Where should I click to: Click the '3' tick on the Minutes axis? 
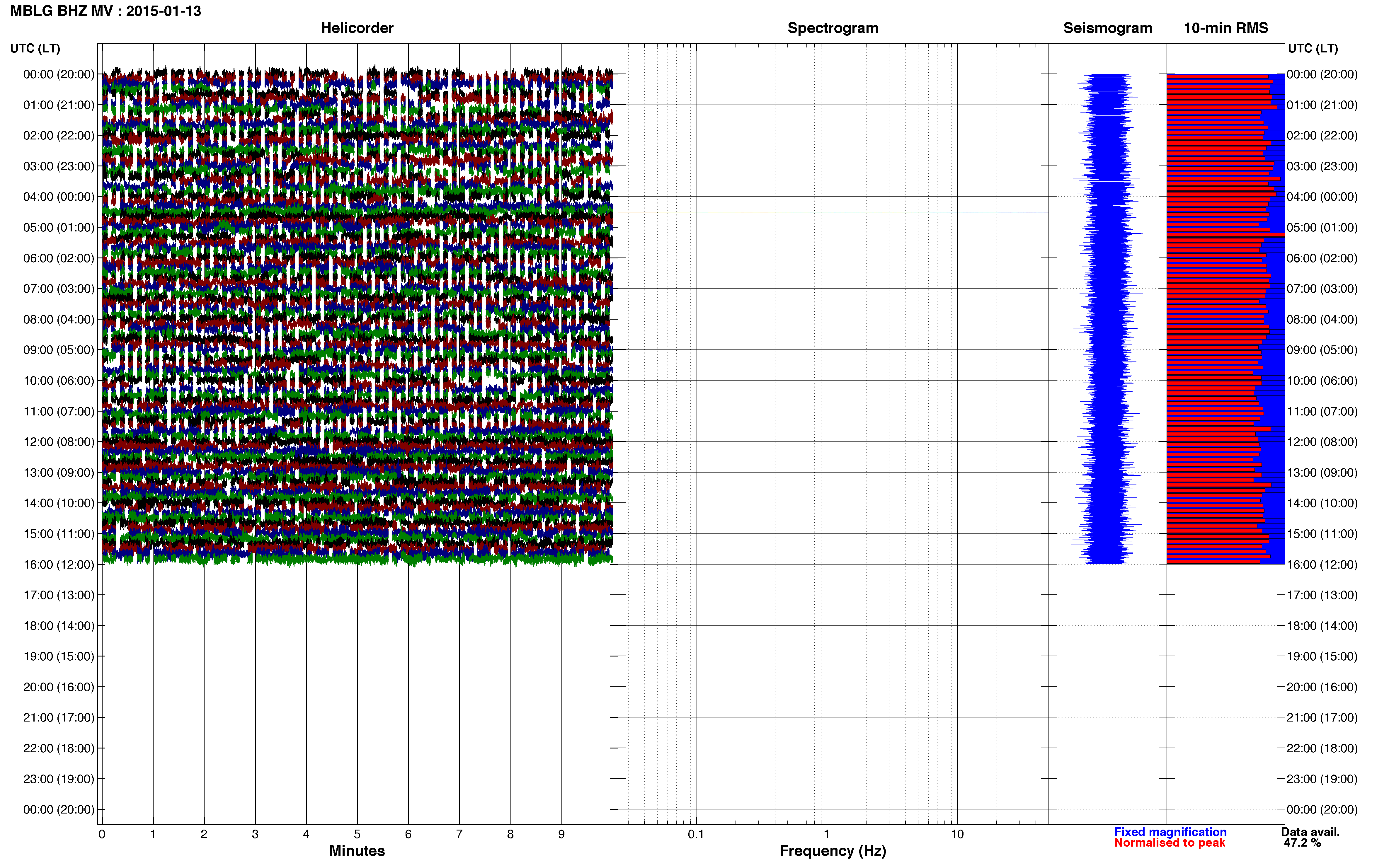pyautogui.click(x=255, y=834)
